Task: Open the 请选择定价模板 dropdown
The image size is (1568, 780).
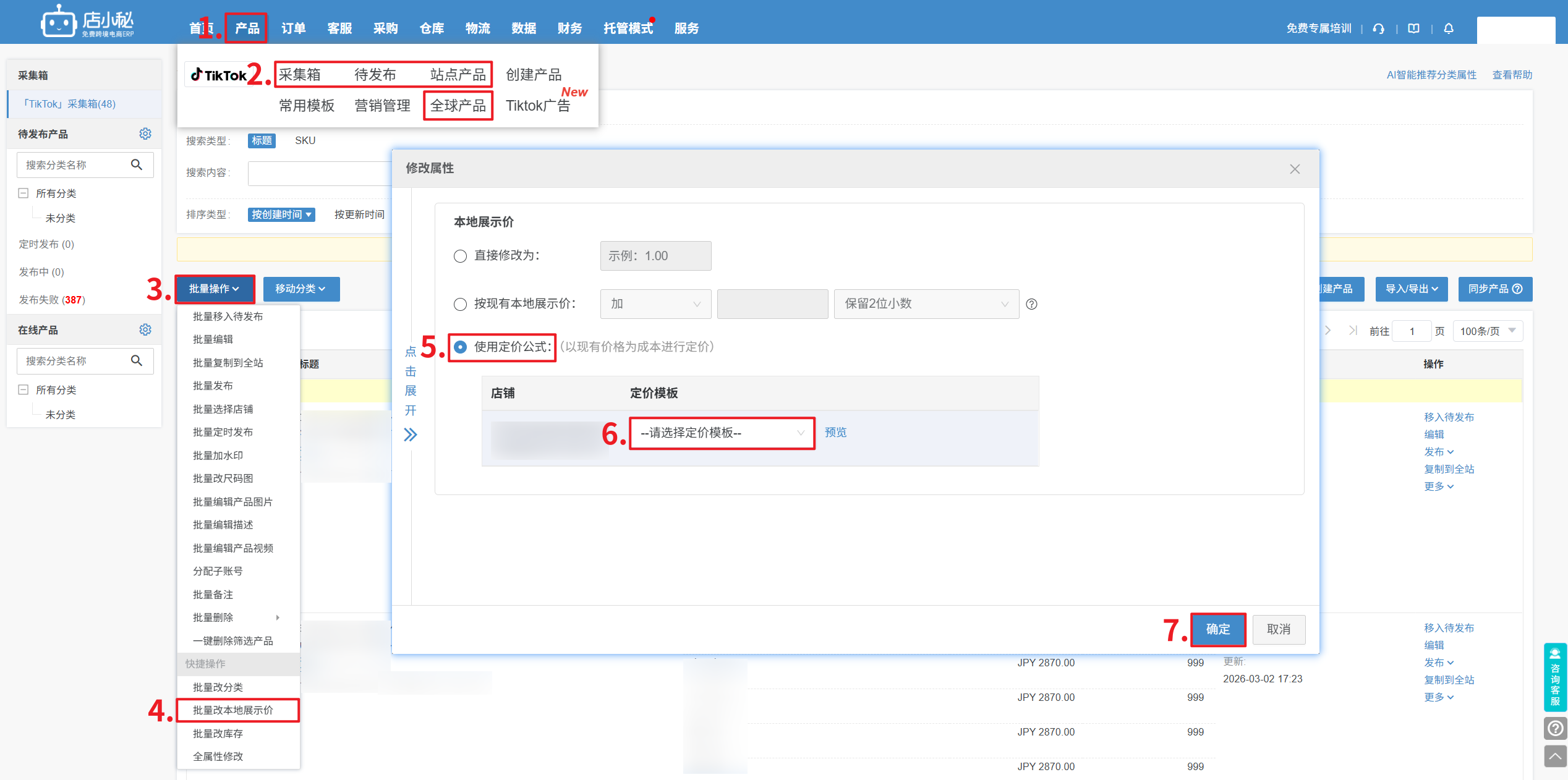Action: point(722,433)
